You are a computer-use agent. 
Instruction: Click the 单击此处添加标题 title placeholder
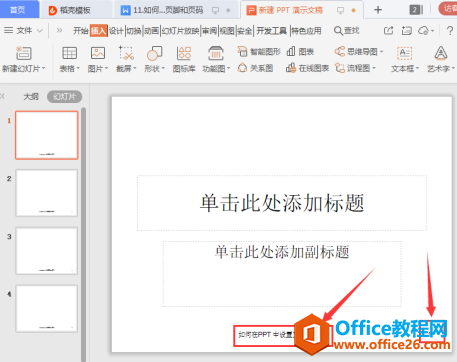pos(282,203)
